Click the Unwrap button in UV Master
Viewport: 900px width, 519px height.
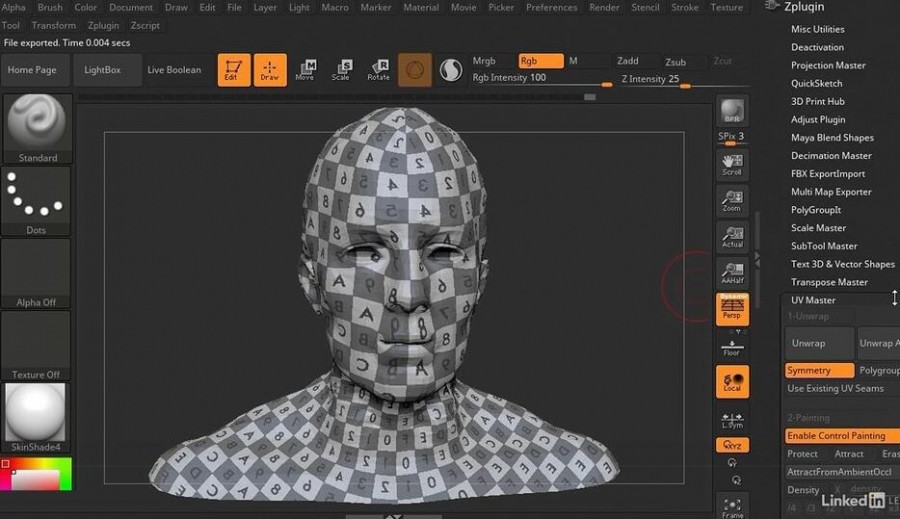[x=819, y=343]
